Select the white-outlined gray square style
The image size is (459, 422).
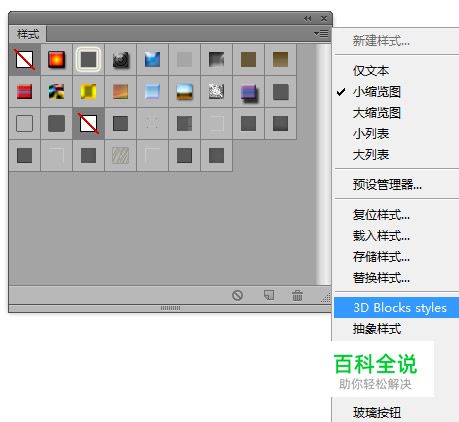pyautogui.click(x=88, y=59)
